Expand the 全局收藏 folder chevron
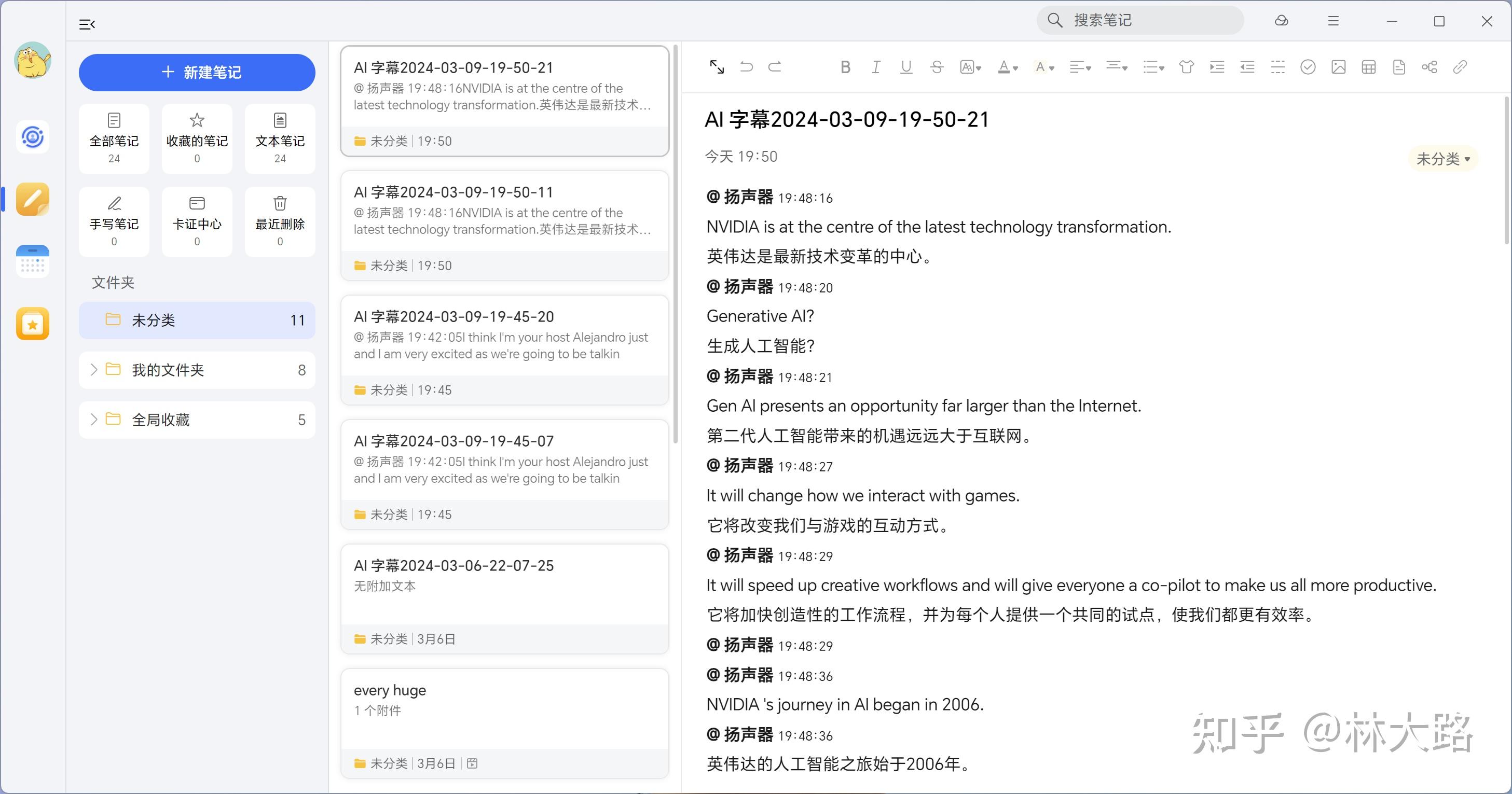The width and height of the screenshot is (1512, 794). (93, 420)
